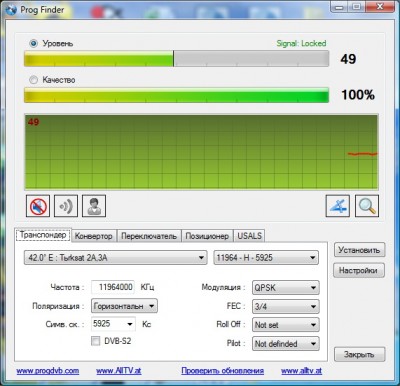Screen dimensions: 400x386
Task: Expand the FEC 3/4 dropdown
Action: coord(286,306)
